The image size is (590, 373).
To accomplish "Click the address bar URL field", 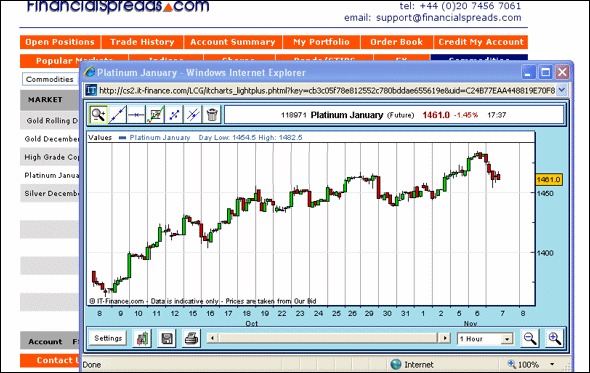I will (x=327, y=90).
